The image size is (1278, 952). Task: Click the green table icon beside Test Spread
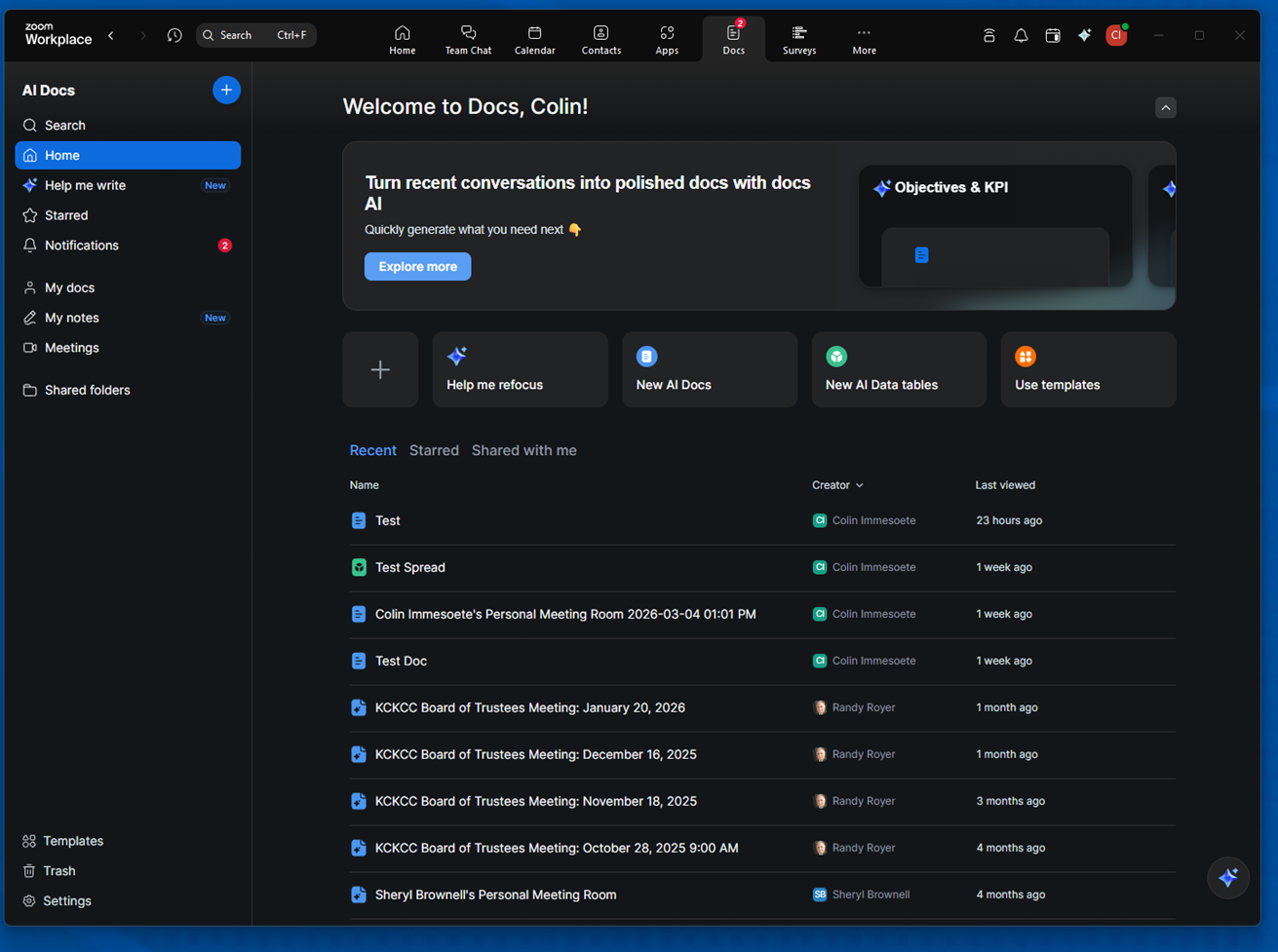click(359, 567)
